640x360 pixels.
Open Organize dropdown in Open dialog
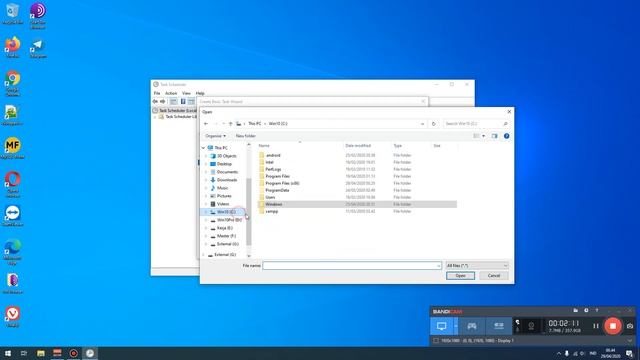[x=216, y=136]
